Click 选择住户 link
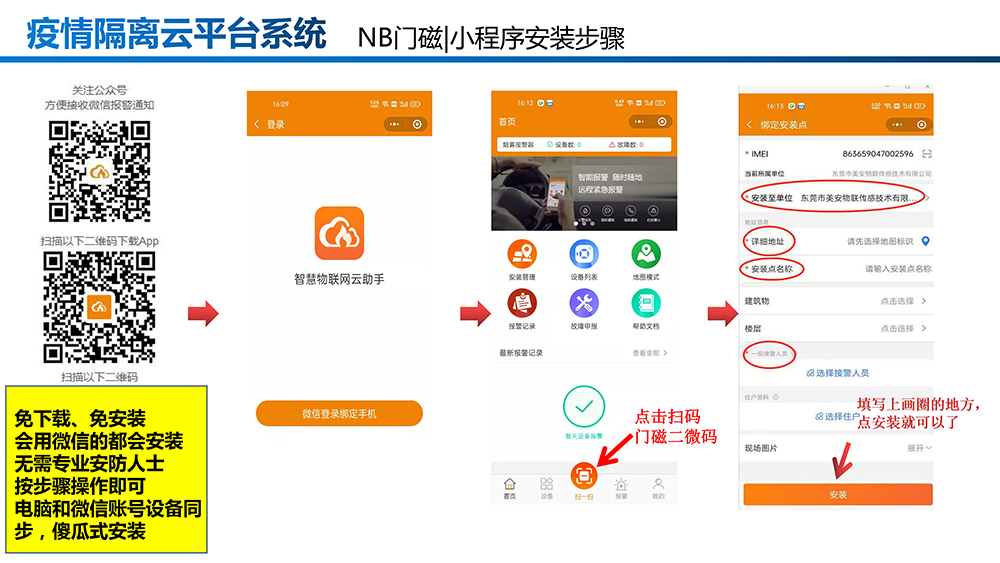This screenshot has width=1000, height=563. tap(837, 416)
